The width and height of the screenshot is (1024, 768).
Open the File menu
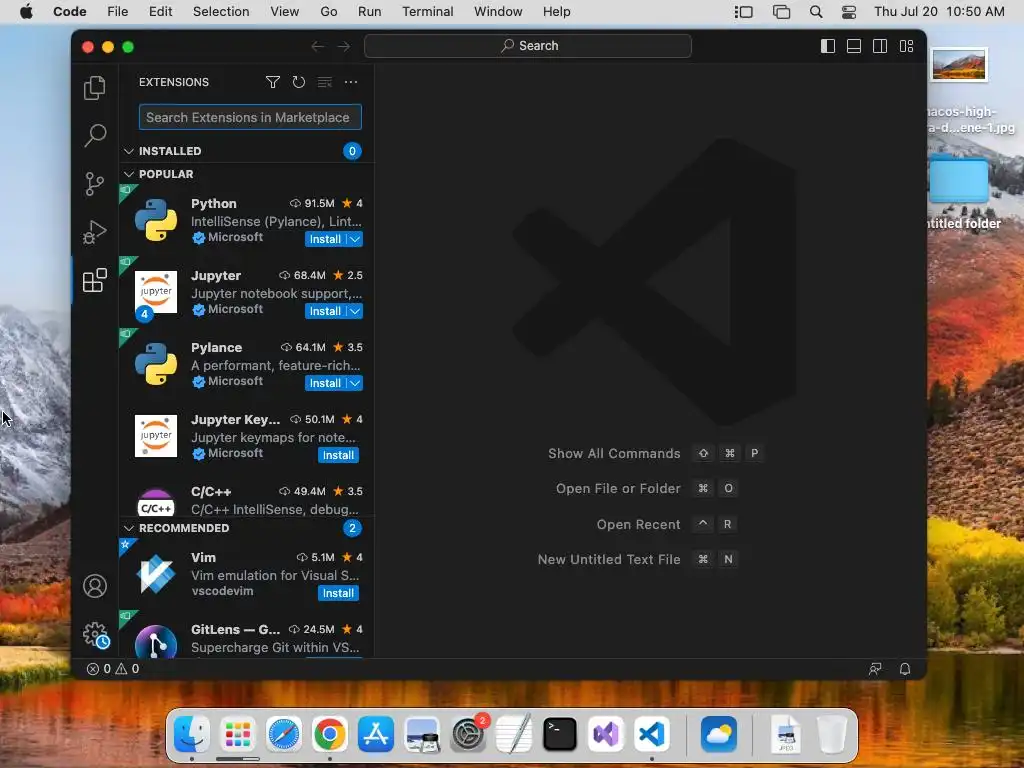118,12
